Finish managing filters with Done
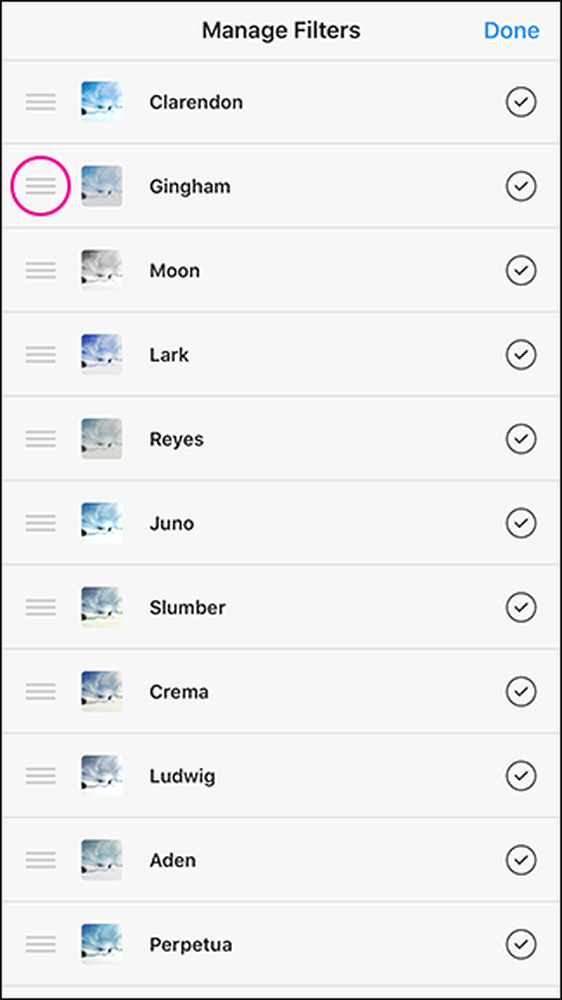 point(512,31)
